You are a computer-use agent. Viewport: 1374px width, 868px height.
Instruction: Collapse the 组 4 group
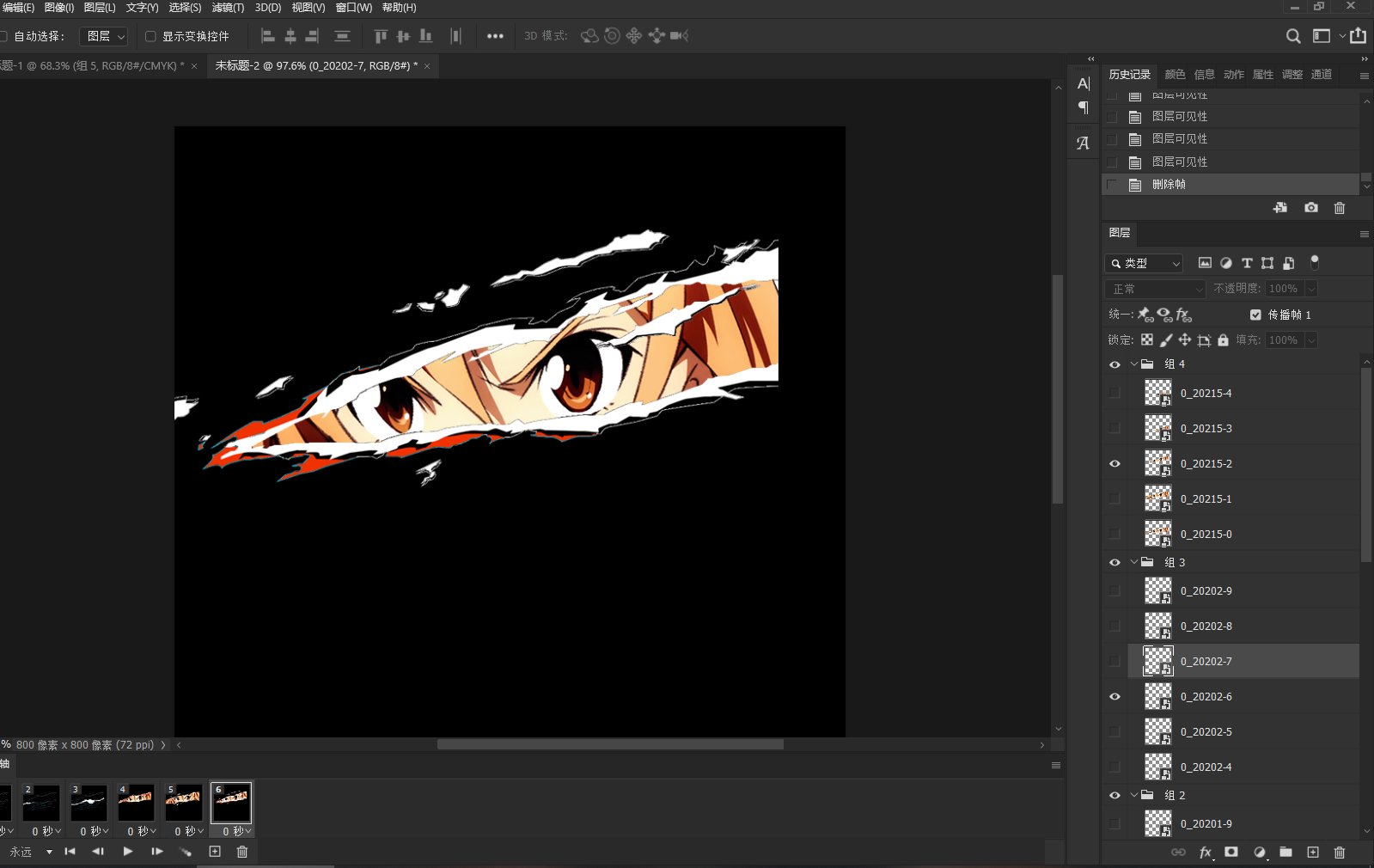pyautogui.click(x=1134, y=364)
